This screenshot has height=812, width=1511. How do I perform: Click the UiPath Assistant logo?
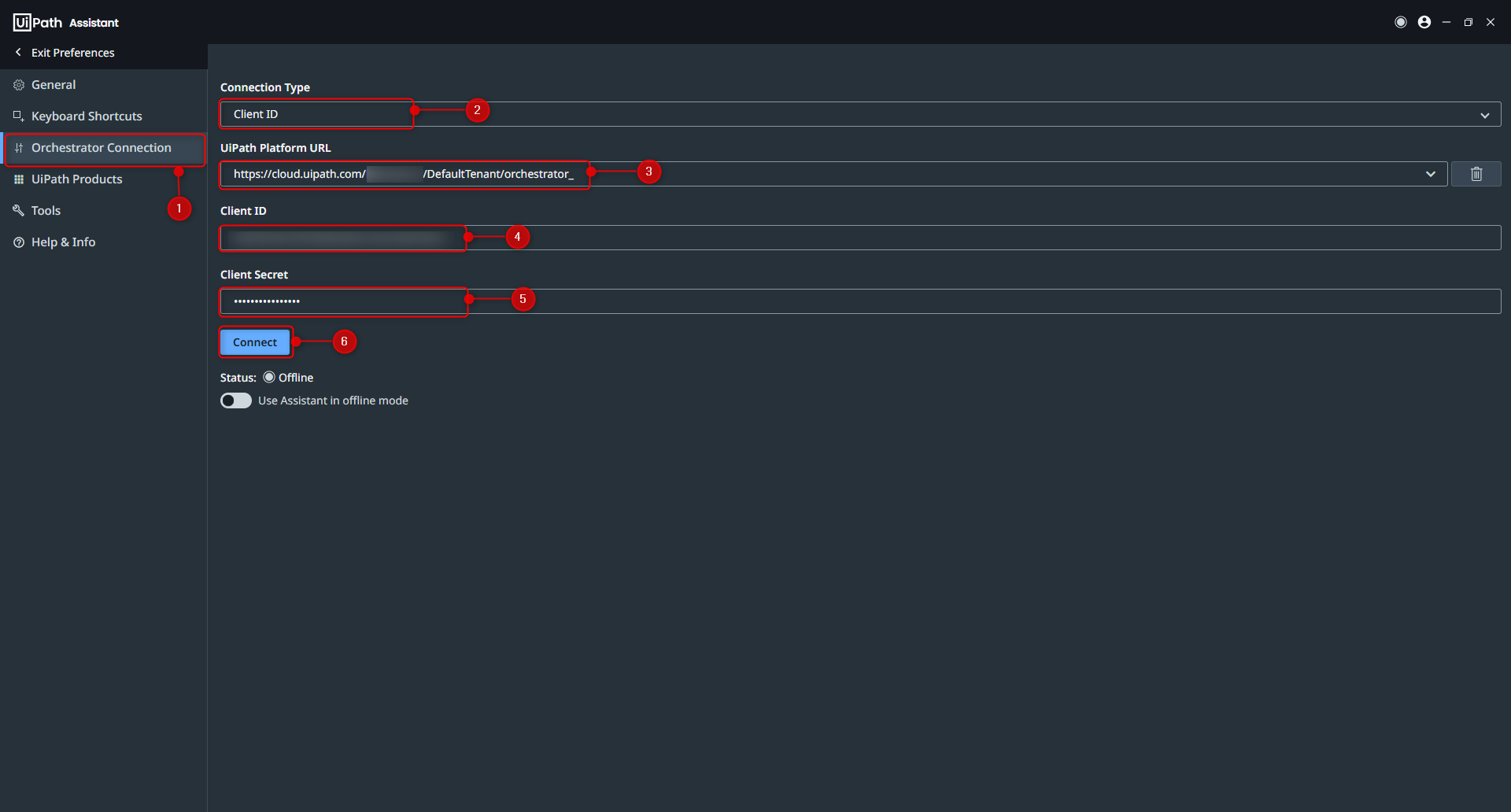pos(66,22)
